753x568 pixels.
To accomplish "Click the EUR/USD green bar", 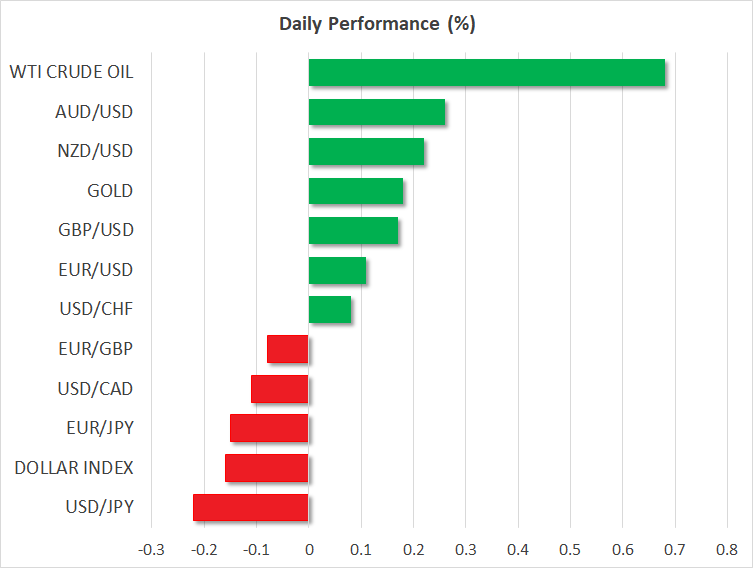I will tap(337, 270).
